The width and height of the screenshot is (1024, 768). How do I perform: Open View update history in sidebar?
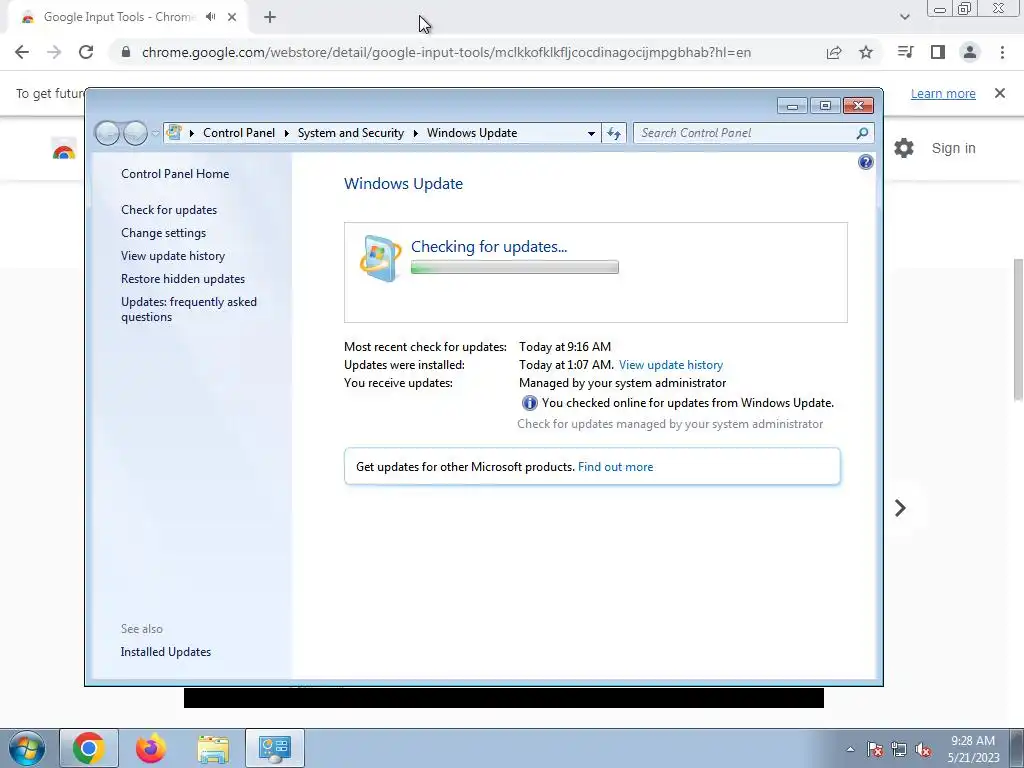tap(173, 255)
